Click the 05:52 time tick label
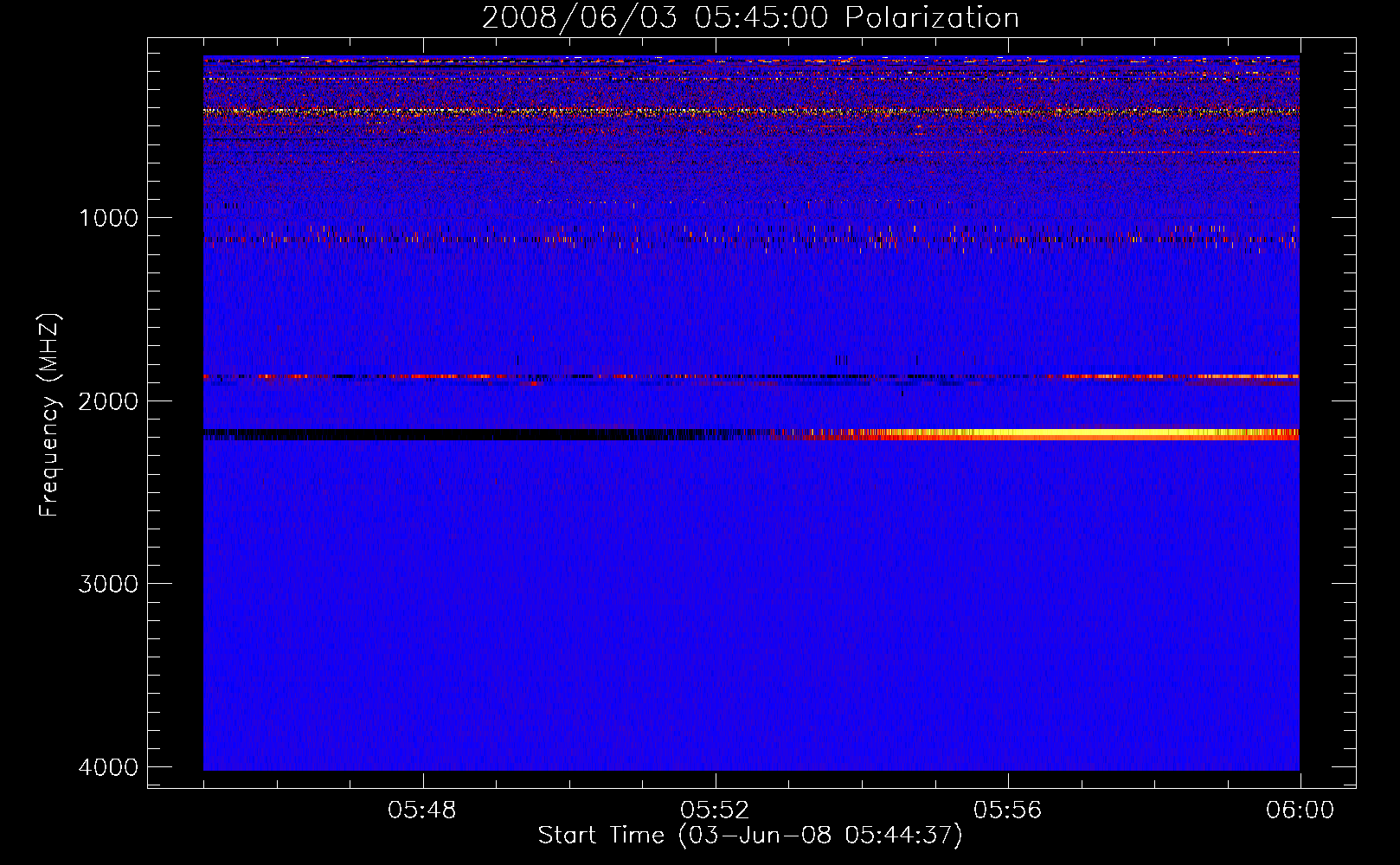The height and width of the screenshot is (865, 1400). point(715,811)
